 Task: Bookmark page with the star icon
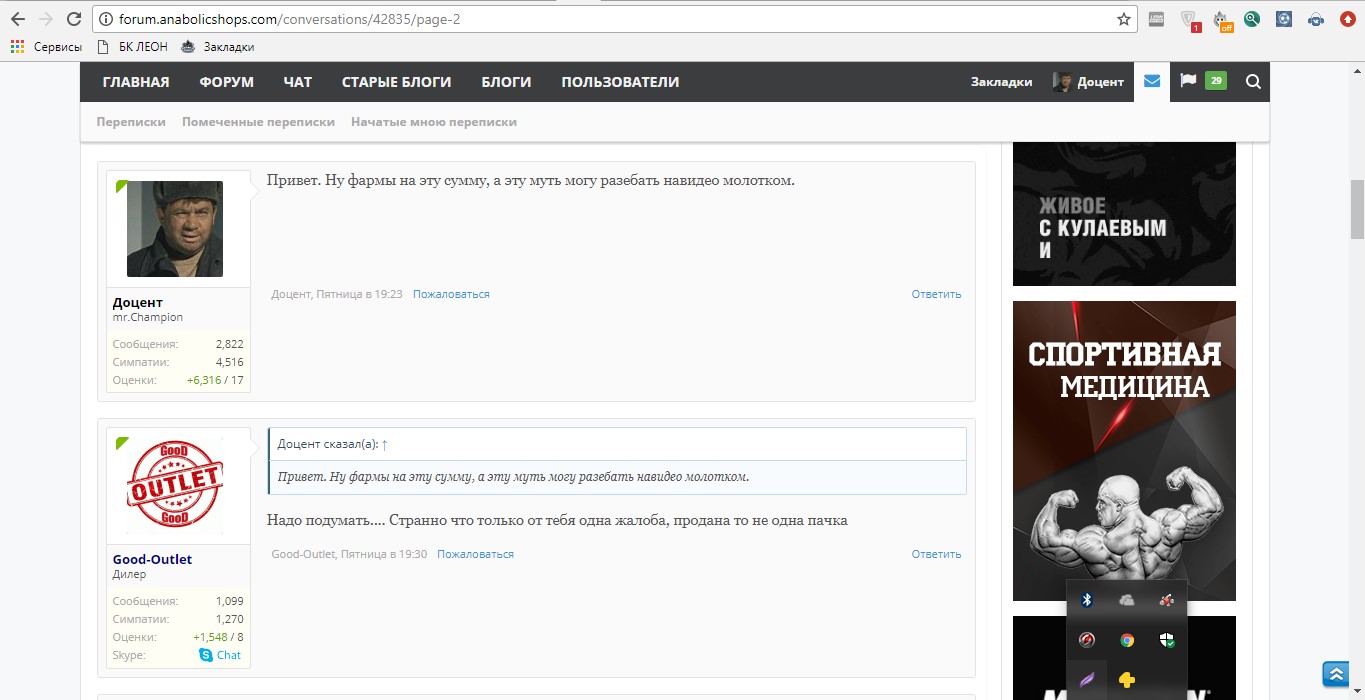[x=1124, y=19]
